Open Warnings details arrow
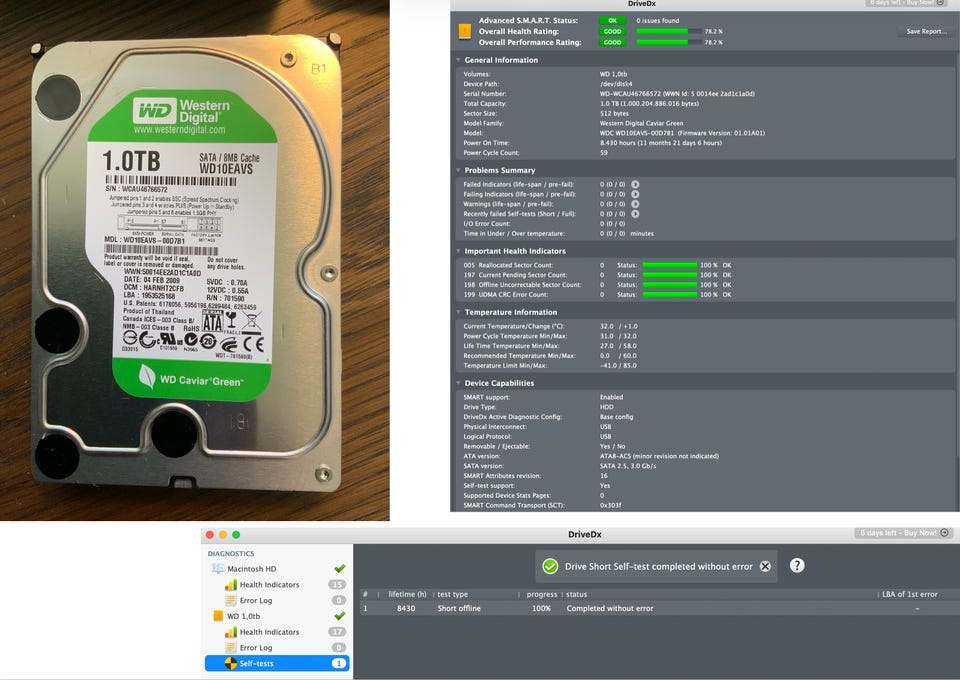 coord(635,204)
